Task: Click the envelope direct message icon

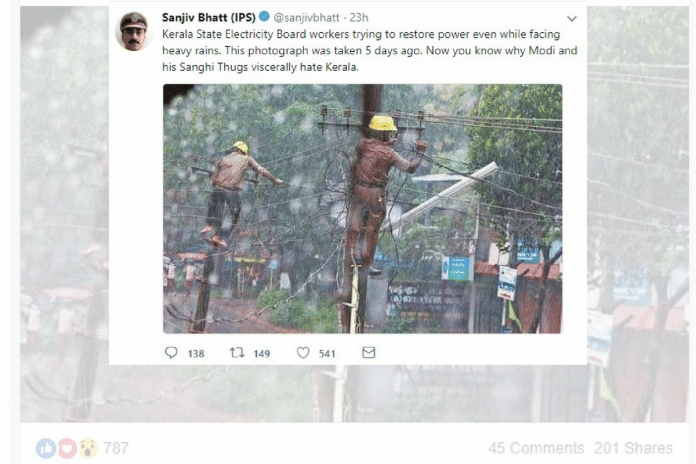Action: click(x=368, y=353)
